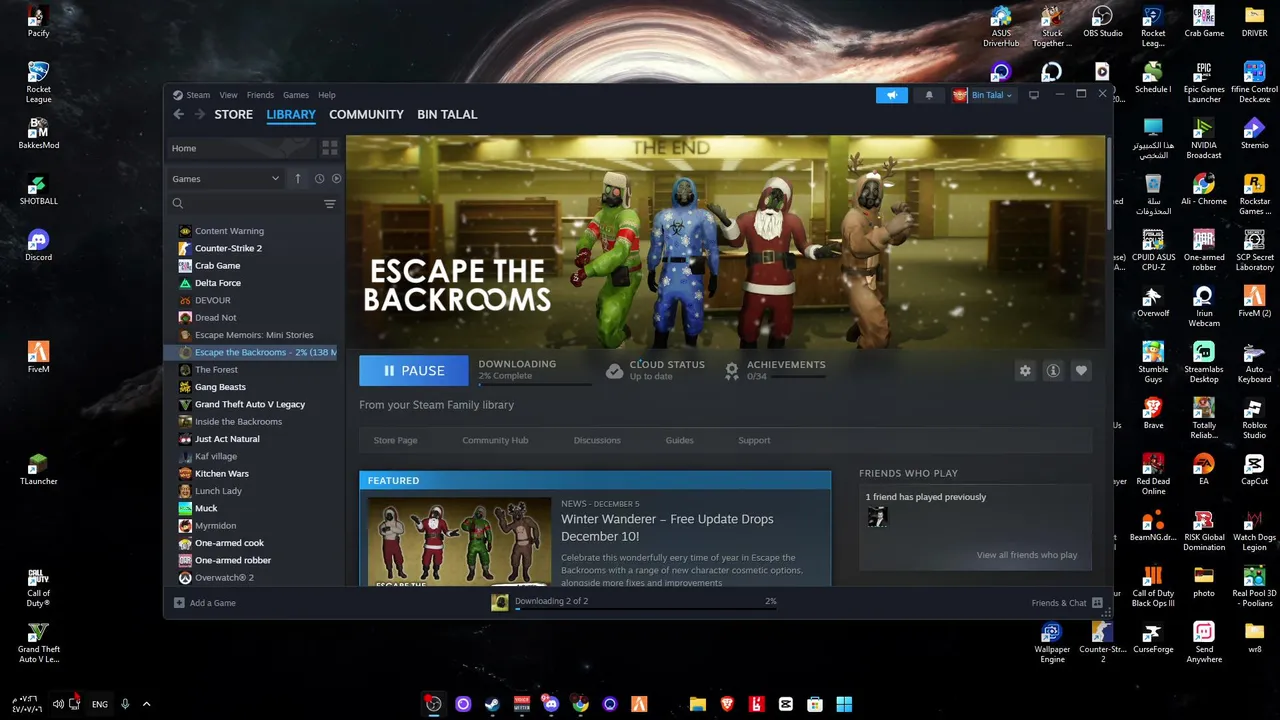Click cloud status icon

point(614,371)
